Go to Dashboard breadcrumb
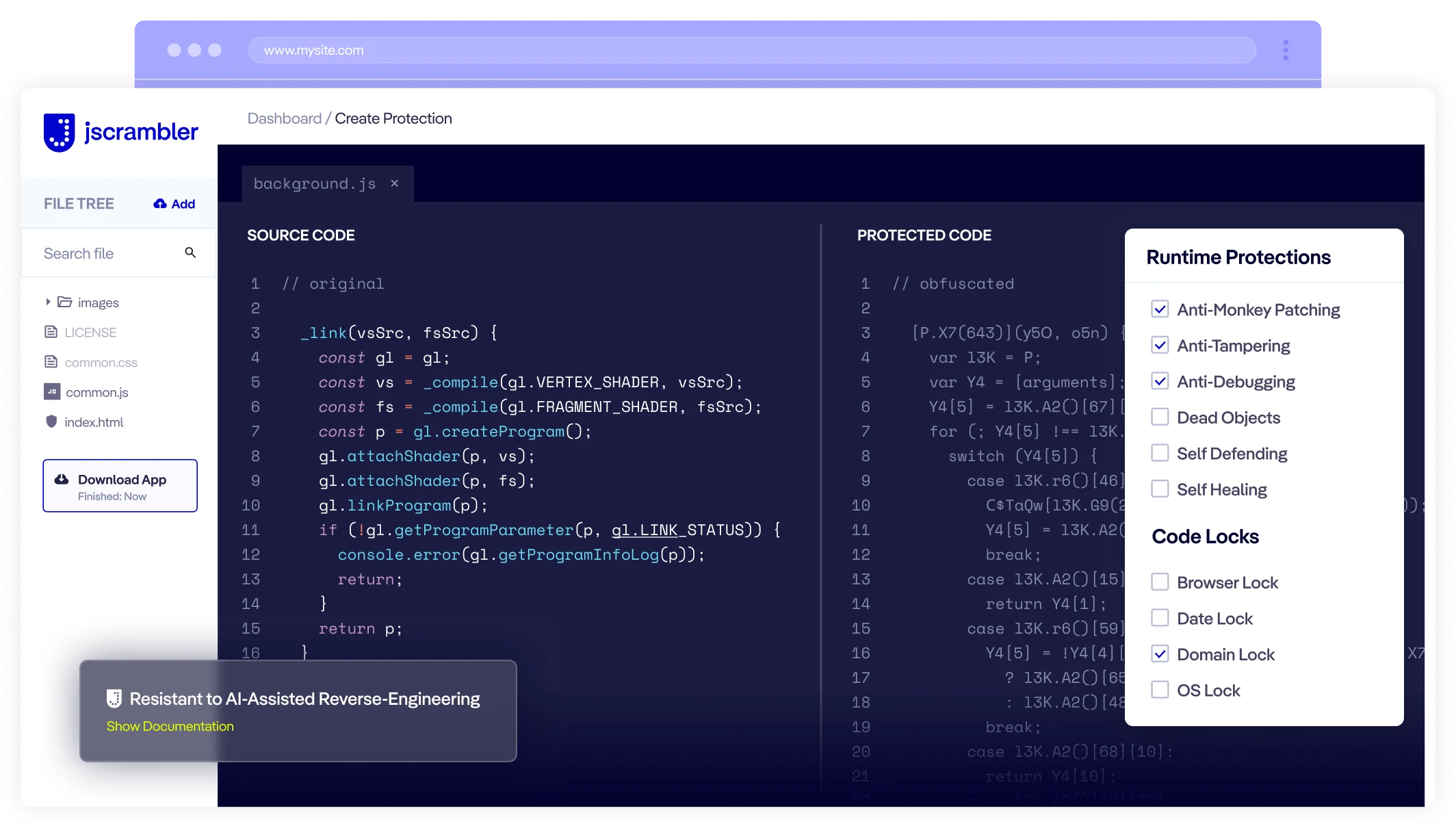Screen dimensions: 1456x828 [x=284, y=118]
